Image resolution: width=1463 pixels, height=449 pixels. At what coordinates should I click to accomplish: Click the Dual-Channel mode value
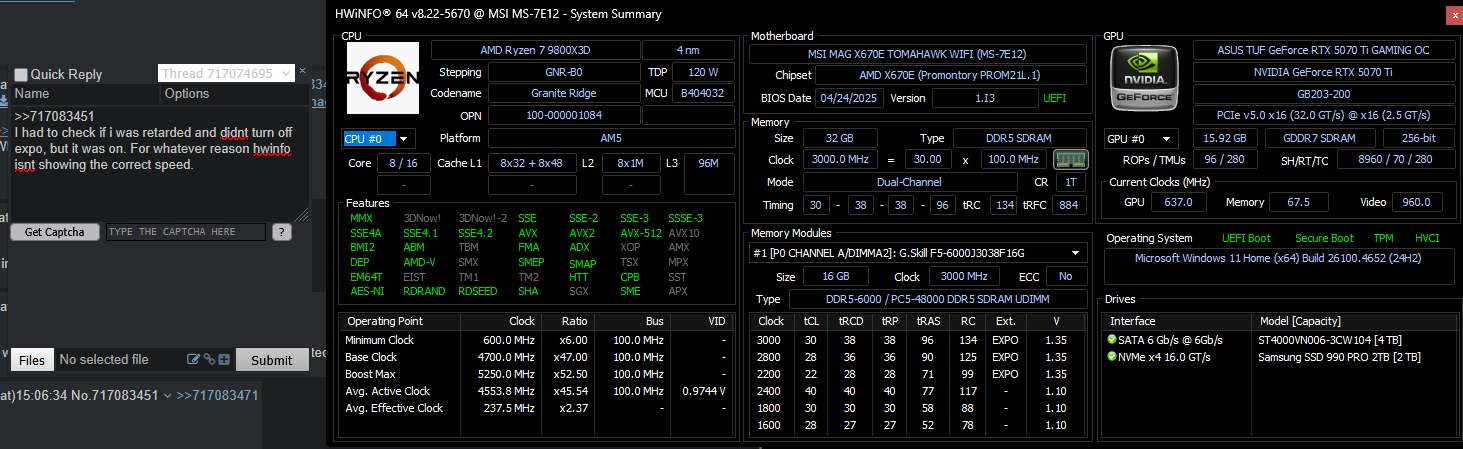point(911,182)
